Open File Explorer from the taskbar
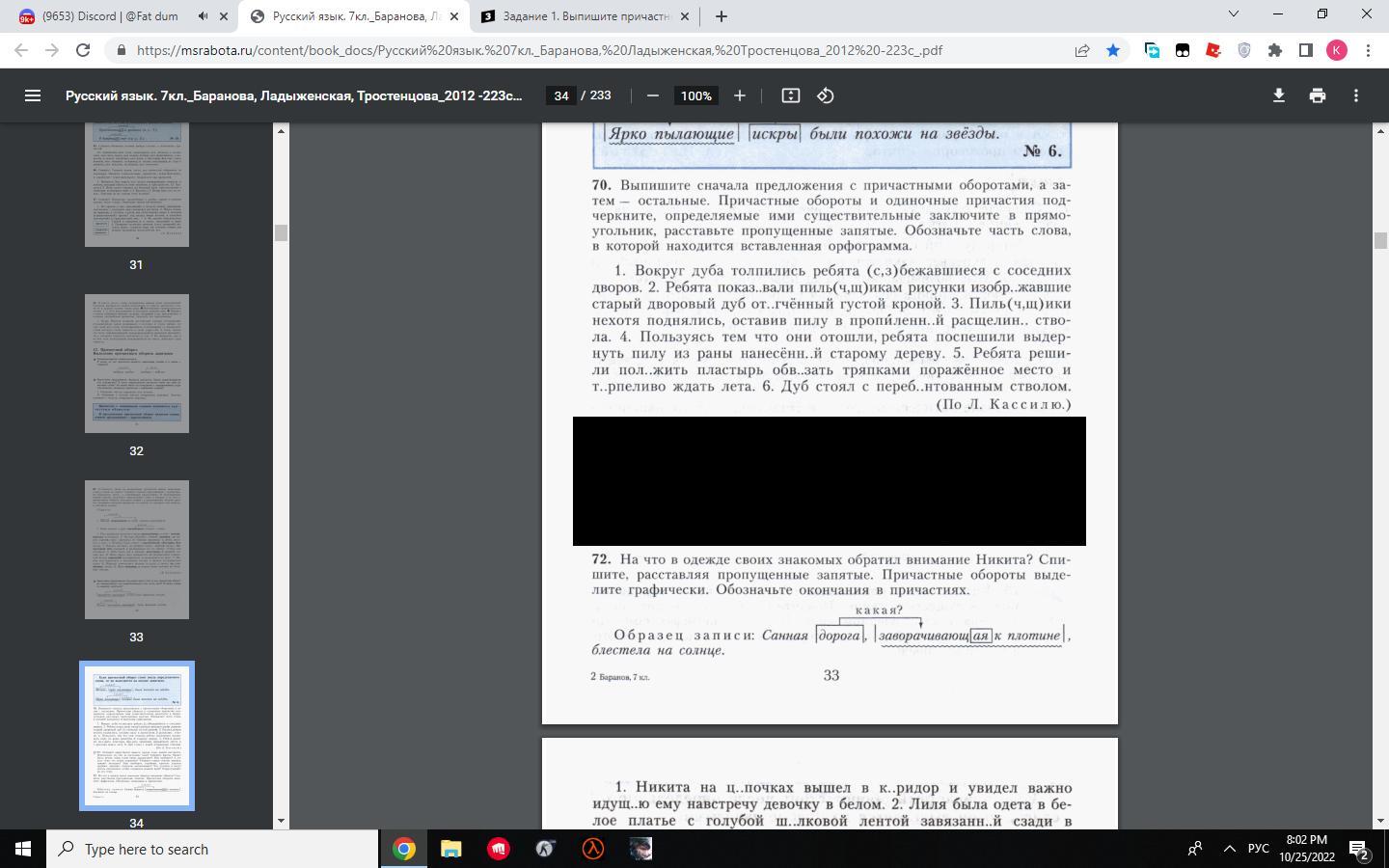The height and width of the screenshot is (868, 1389). (451, 849)
